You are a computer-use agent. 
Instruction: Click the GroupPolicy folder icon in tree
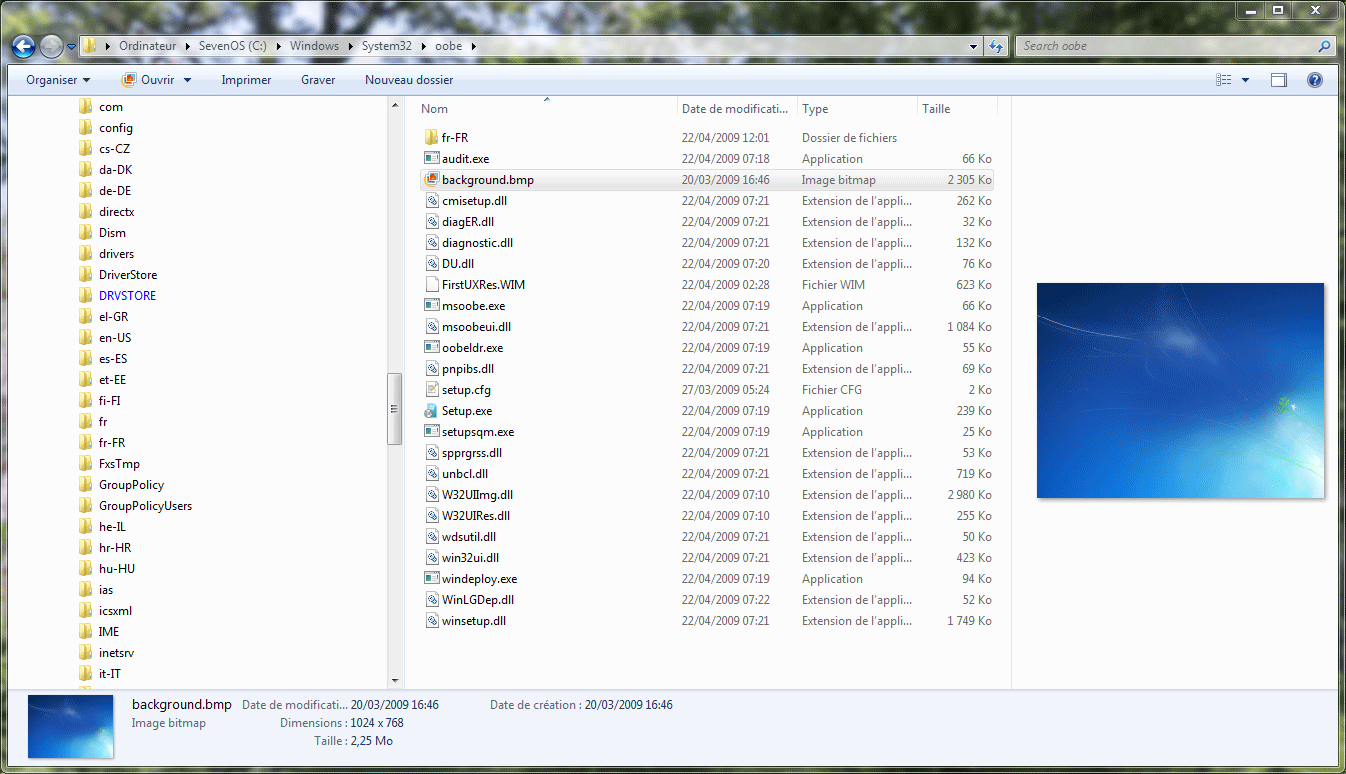(86, 485)
